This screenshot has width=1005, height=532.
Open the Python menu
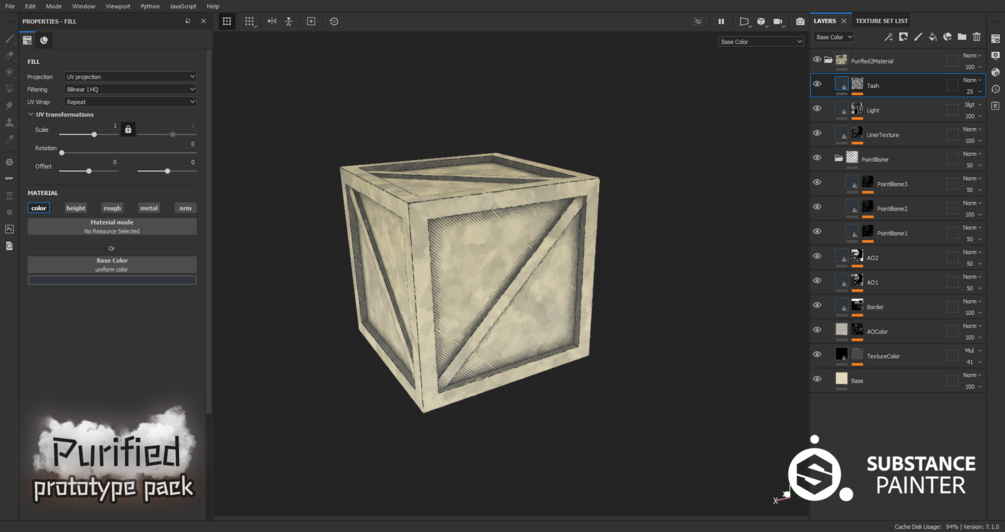(x=150, y=6)
